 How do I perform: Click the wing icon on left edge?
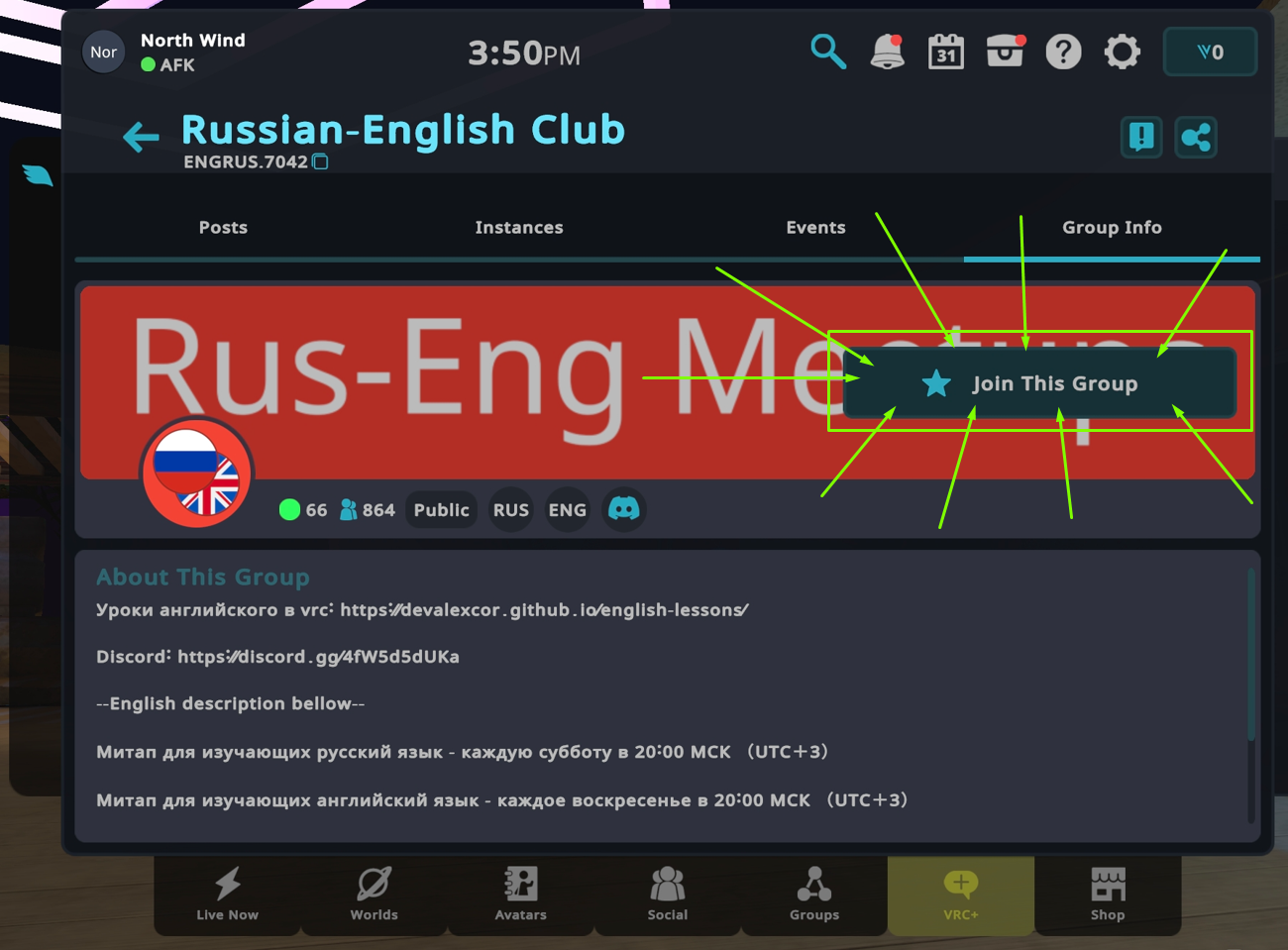point(38,175)
